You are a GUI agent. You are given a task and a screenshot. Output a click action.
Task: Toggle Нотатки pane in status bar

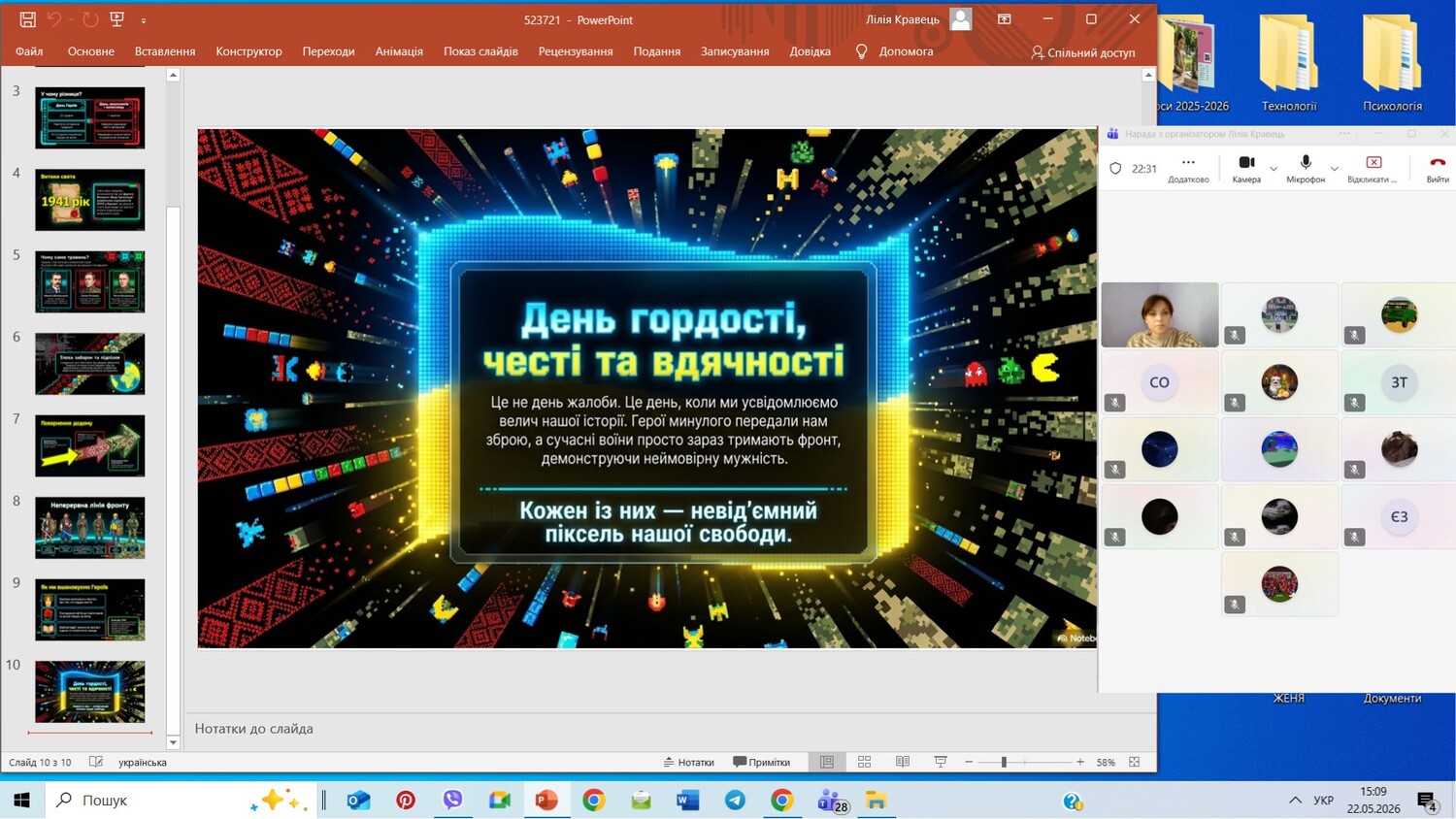688,762
